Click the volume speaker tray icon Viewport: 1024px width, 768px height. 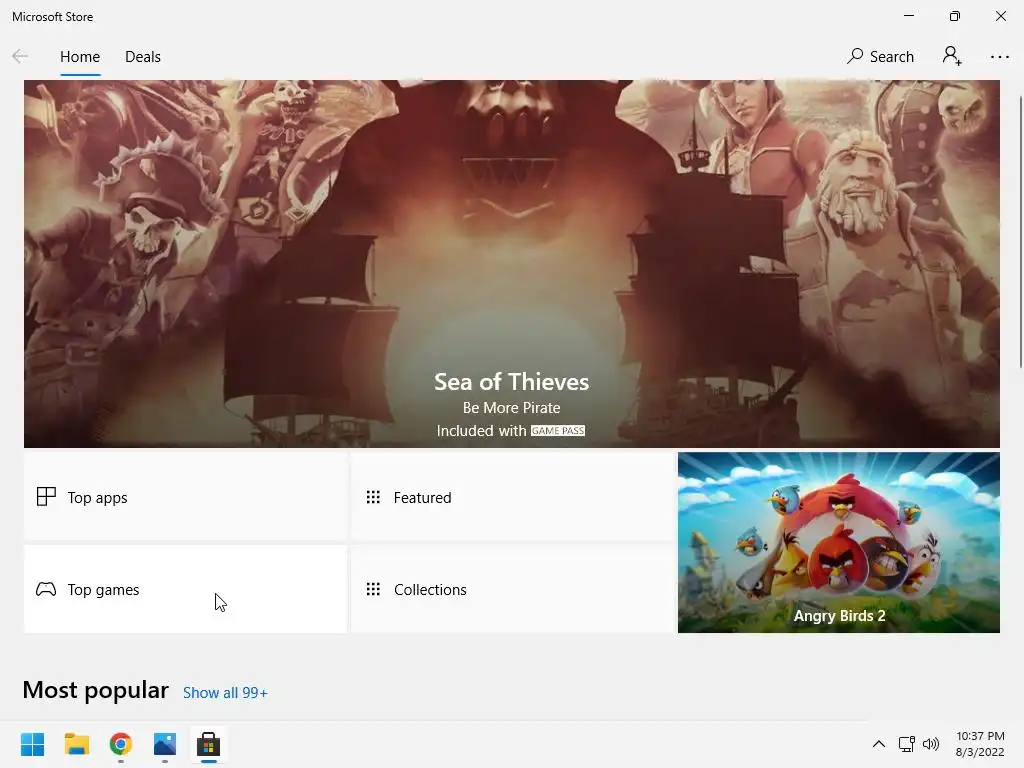click(931, 744)
